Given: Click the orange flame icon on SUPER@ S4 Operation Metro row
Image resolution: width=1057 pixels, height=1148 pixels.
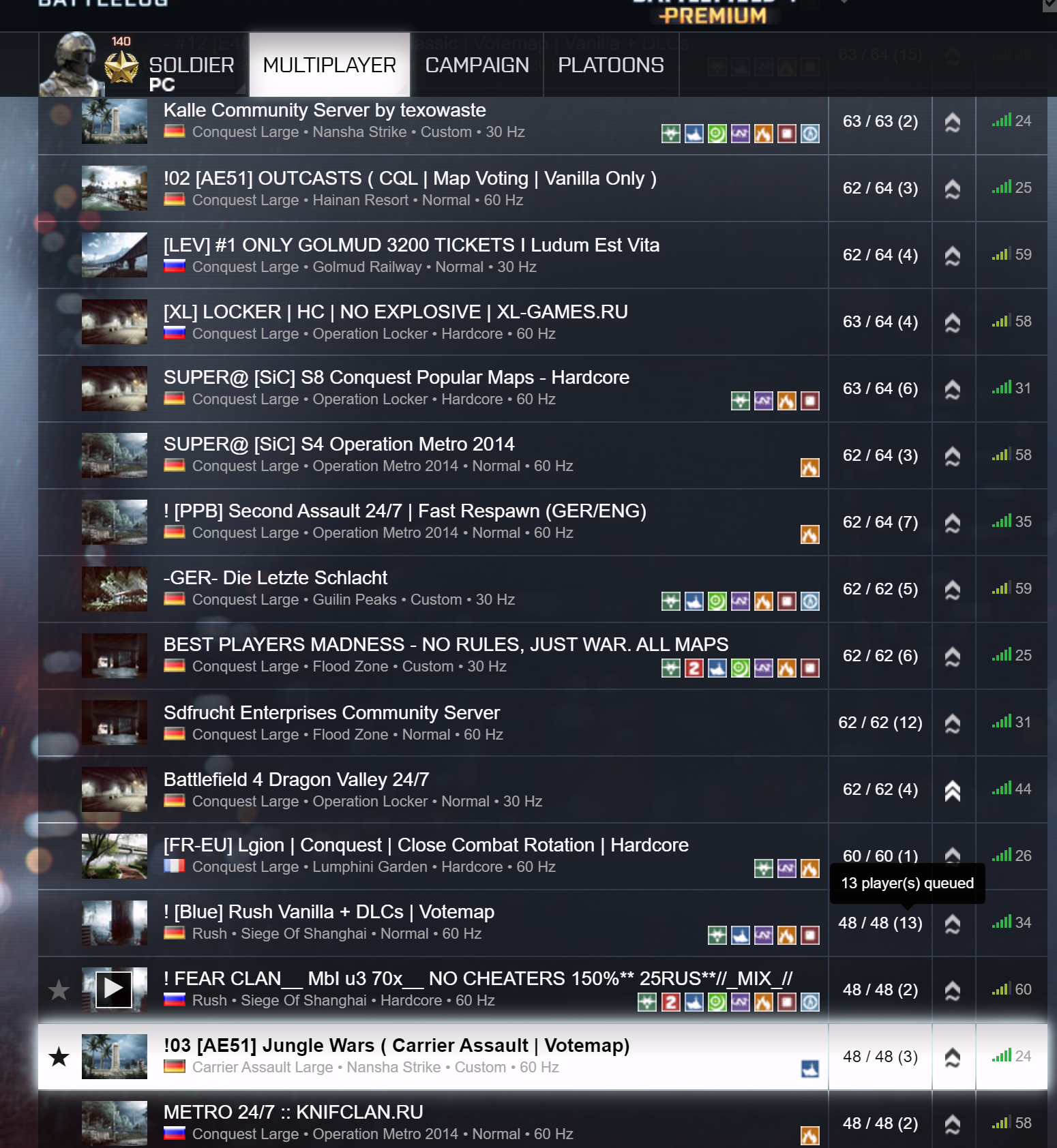Looking at the screenshot, I should point(810,468).
